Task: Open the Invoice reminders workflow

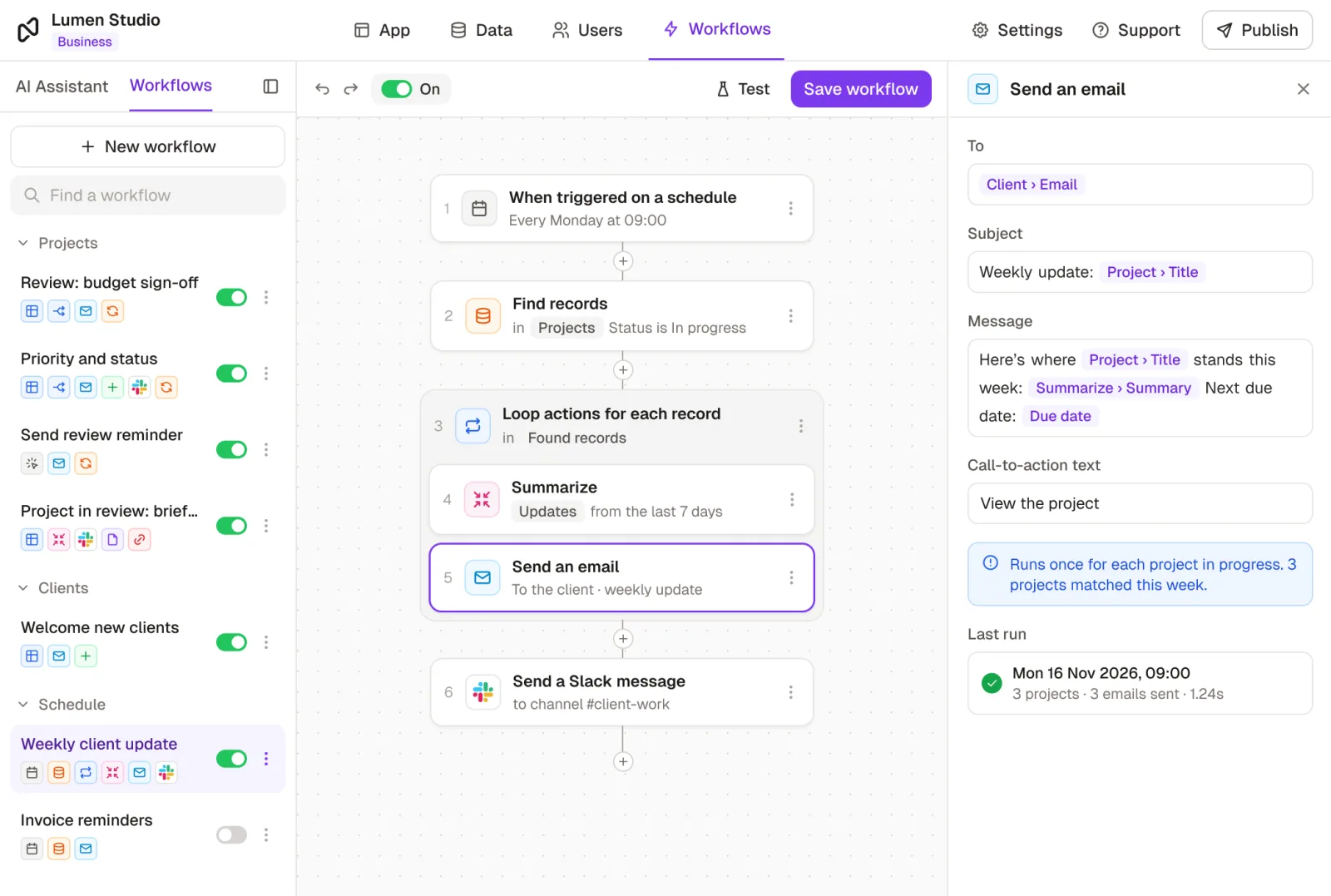Action: (87, 820)
